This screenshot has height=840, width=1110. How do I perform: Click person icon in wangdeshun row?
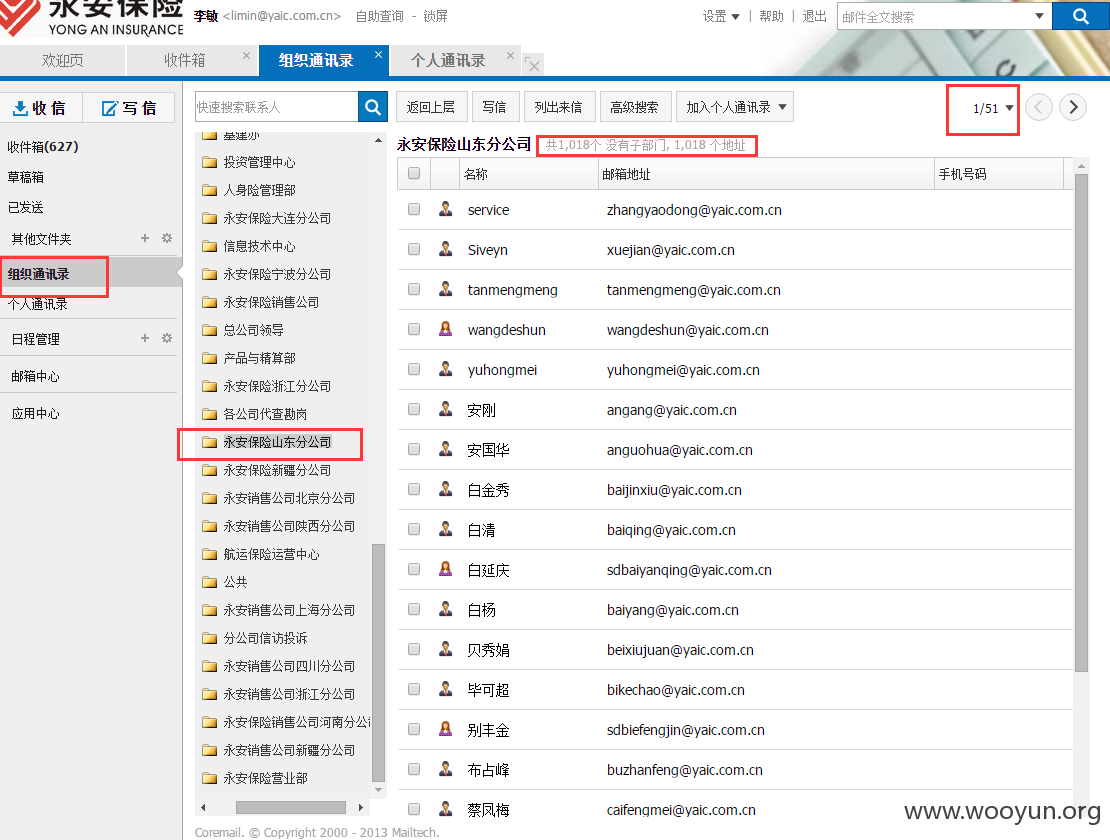click(x=445, y=329)
